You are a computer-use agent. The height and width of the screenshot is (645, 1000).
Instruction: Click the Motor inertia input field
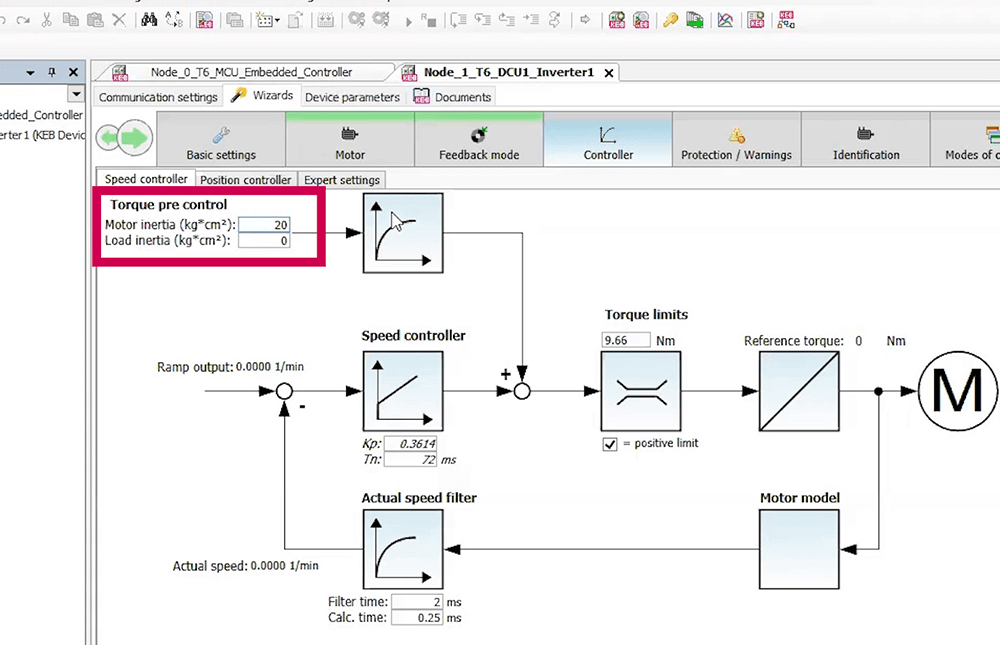(265, 225)
